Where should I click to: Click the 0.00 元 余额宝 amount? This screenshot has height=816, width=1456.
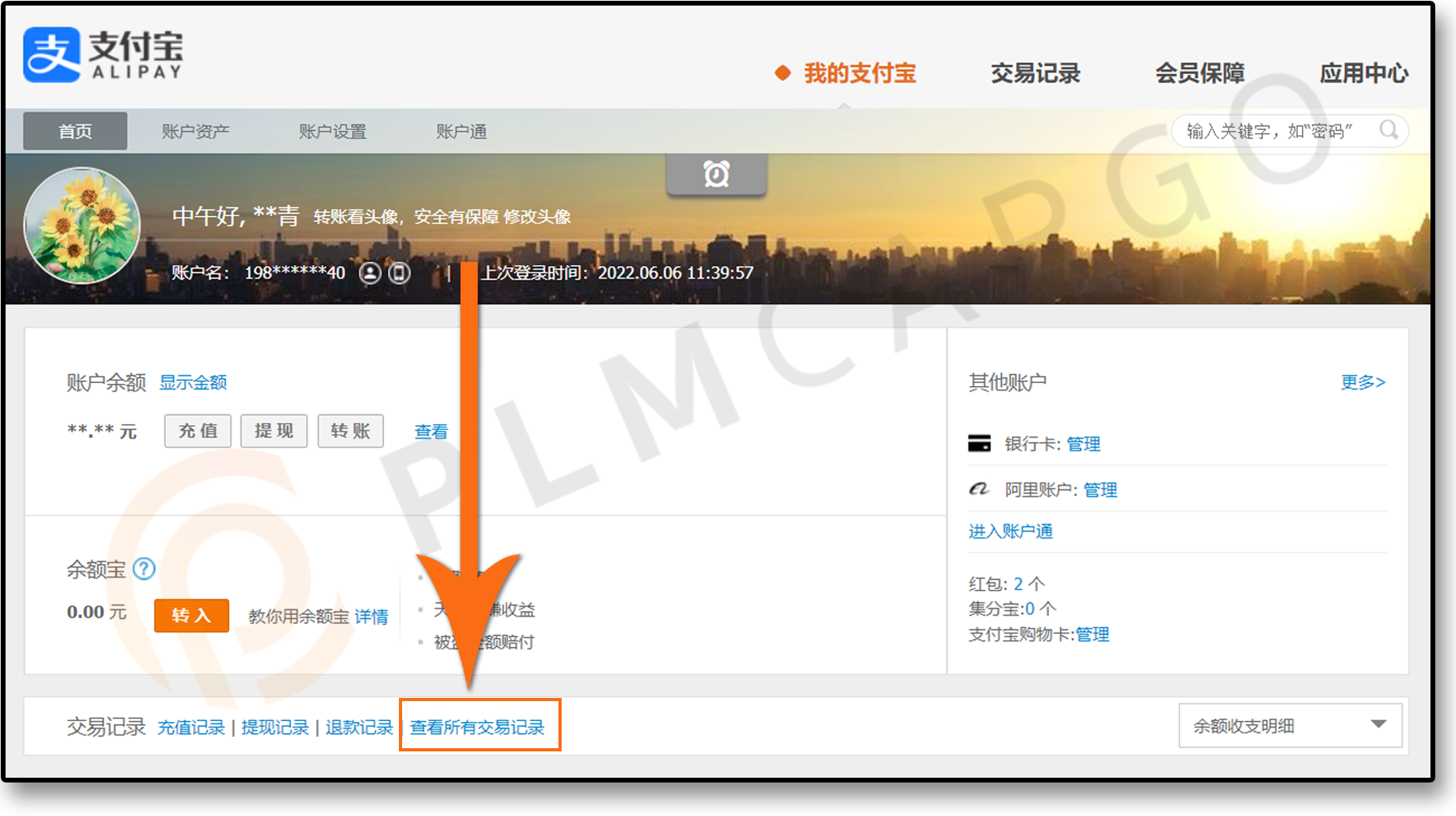pyautogui.click(x=97, y=612)
